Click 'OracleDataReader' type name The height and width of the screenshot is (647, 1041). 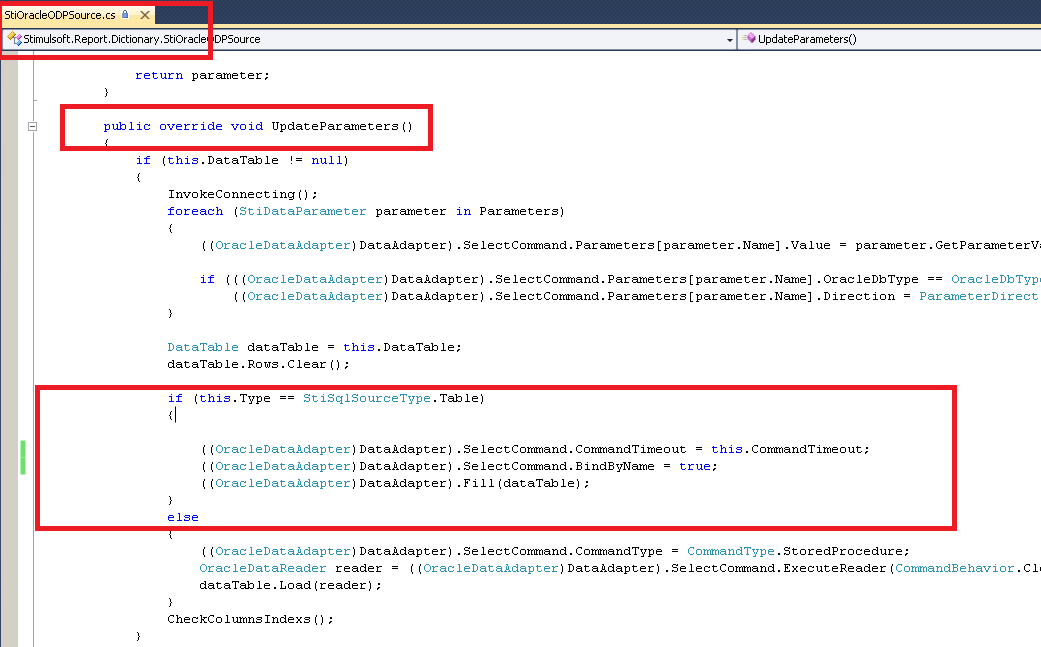[263, 569]
